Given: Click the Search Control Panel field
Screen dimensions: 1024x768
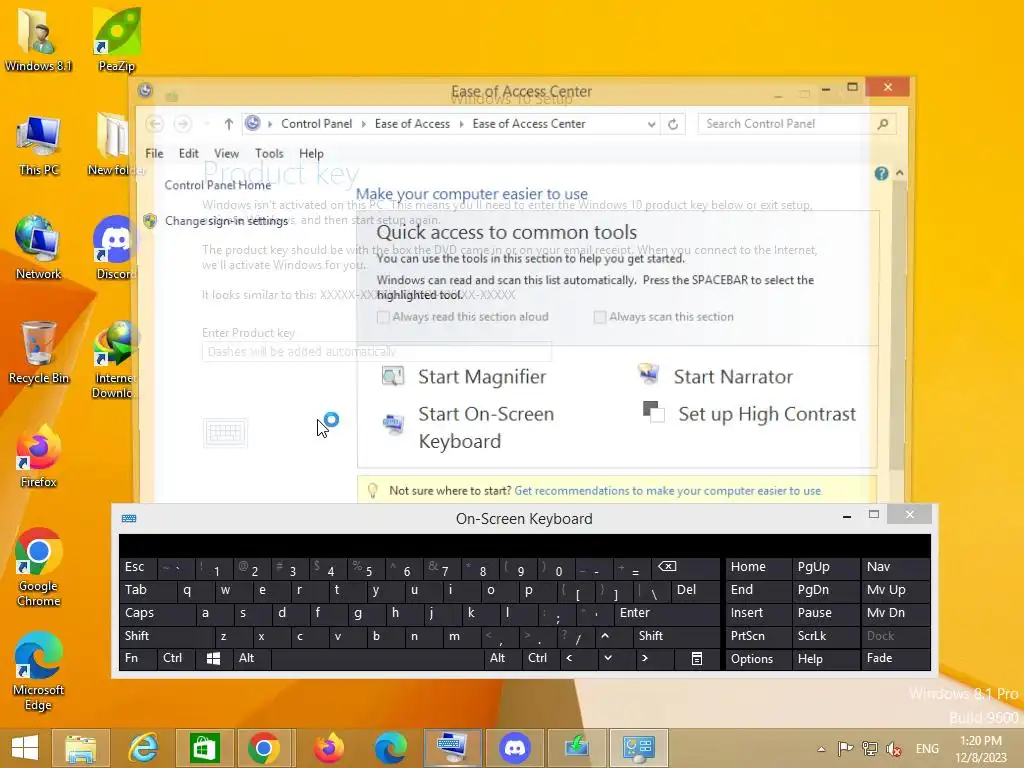Looking at the screenshot, I should [x=797, y=124].
